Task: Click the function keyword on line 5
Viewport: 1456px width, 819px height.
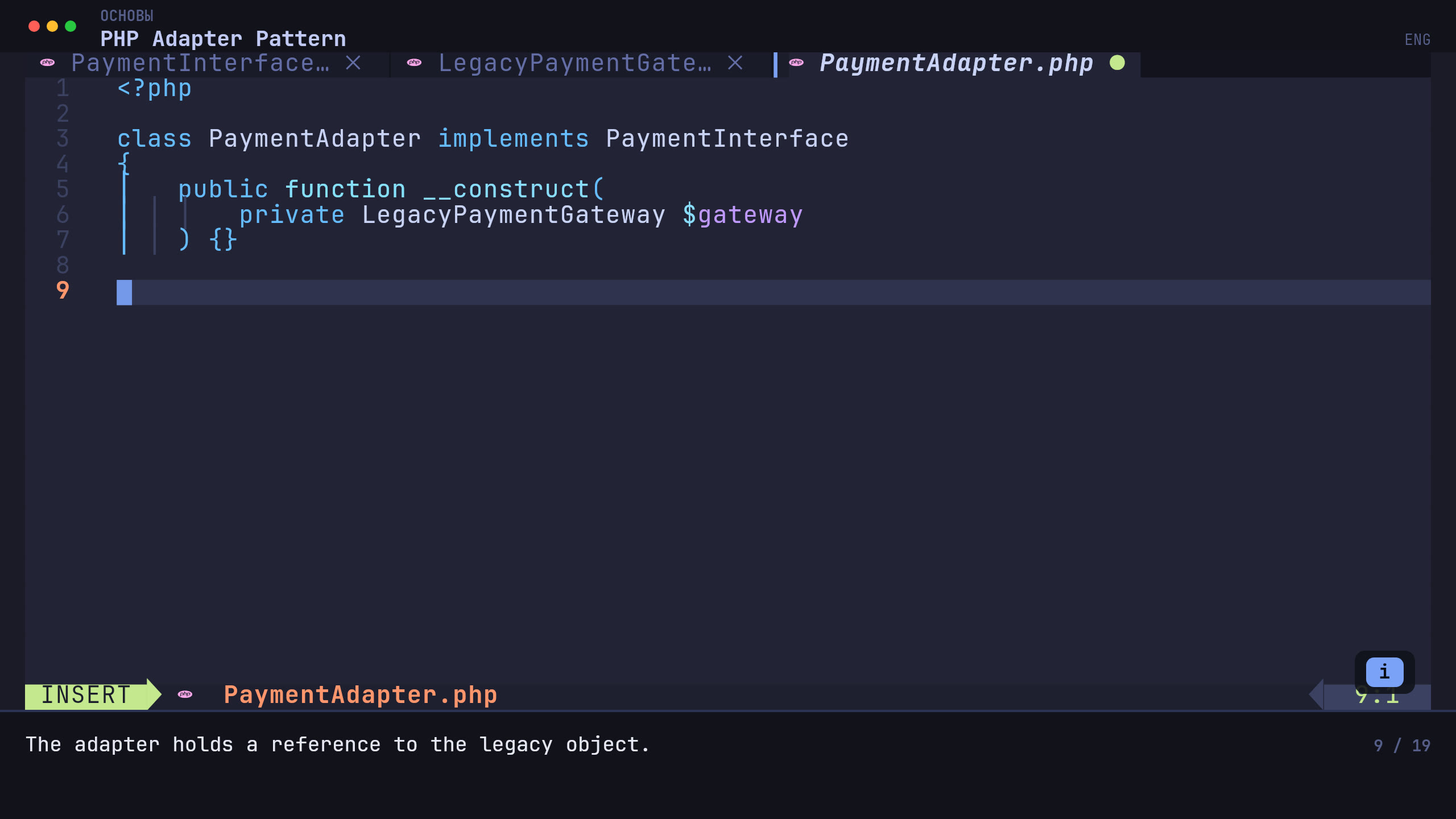Action: tap(345, 189)
